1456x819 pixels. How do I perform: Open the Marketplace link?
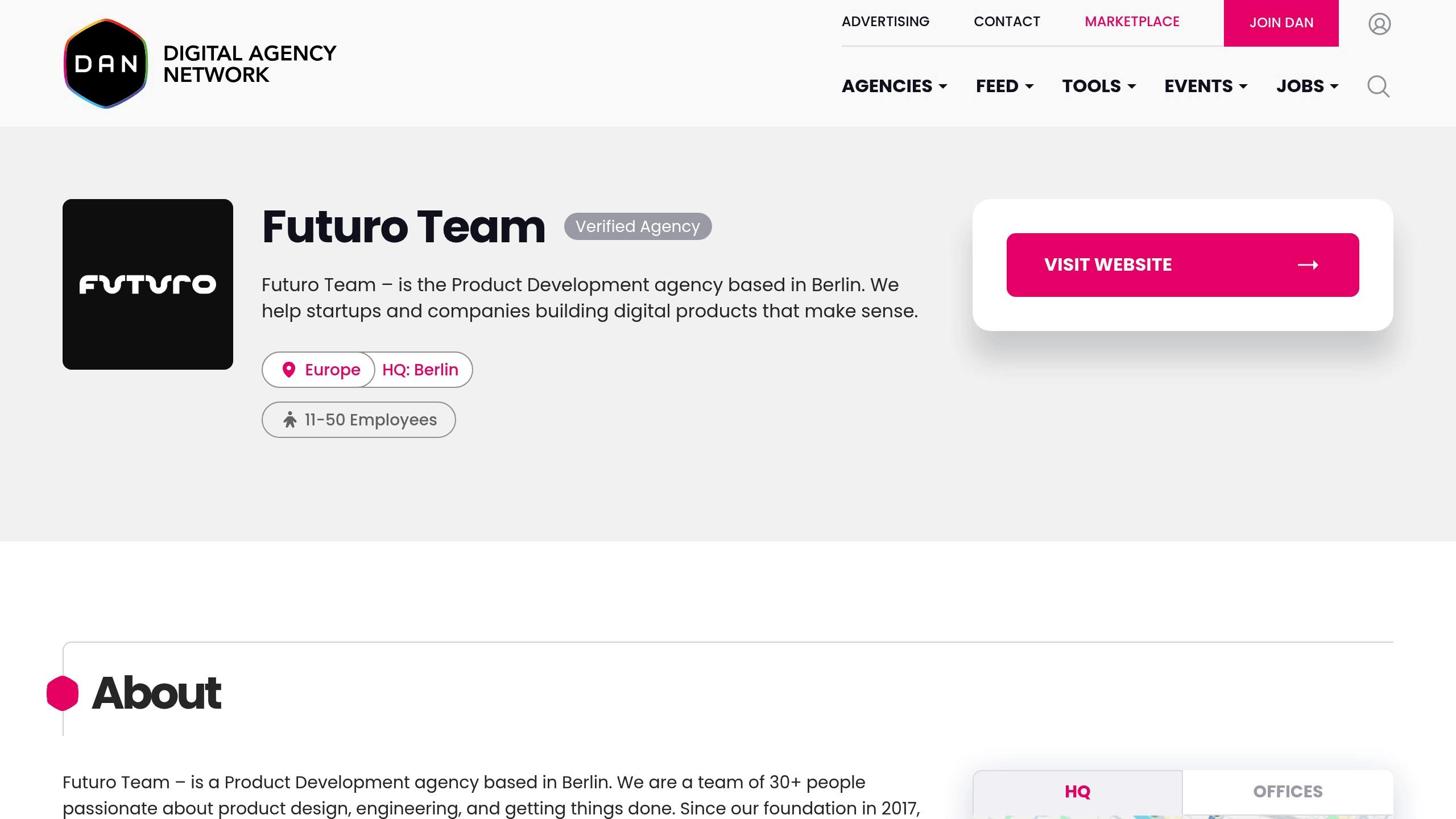coord(1132,22)
